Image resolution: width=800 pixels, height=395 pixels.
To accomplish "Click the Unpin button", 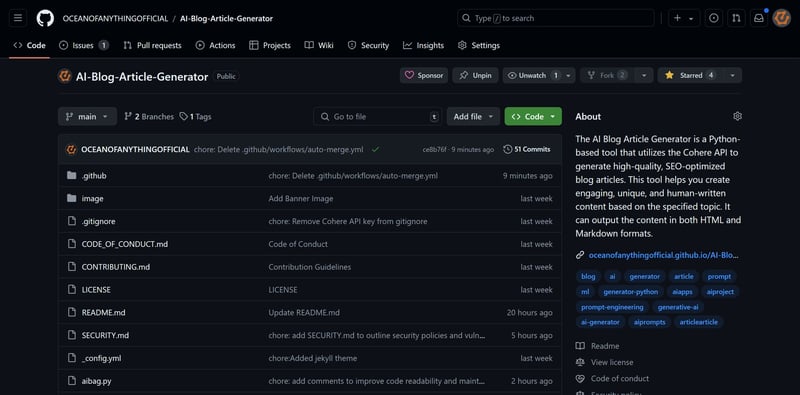I will coord(475,76).
